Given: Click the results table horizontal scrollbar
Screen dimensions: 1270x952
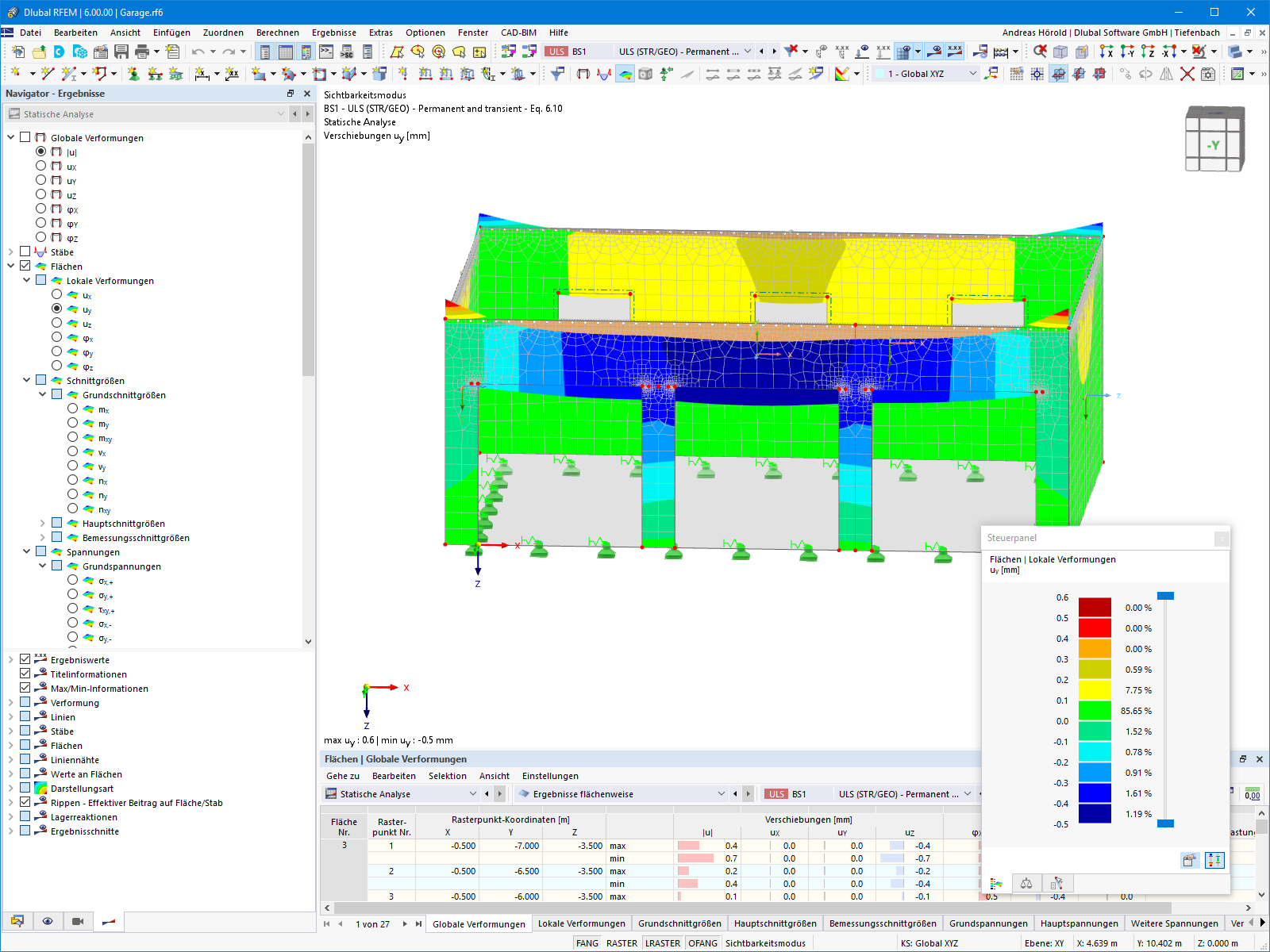Looking at the screenshot, I should pyautogui.click(x=752, y=908).
